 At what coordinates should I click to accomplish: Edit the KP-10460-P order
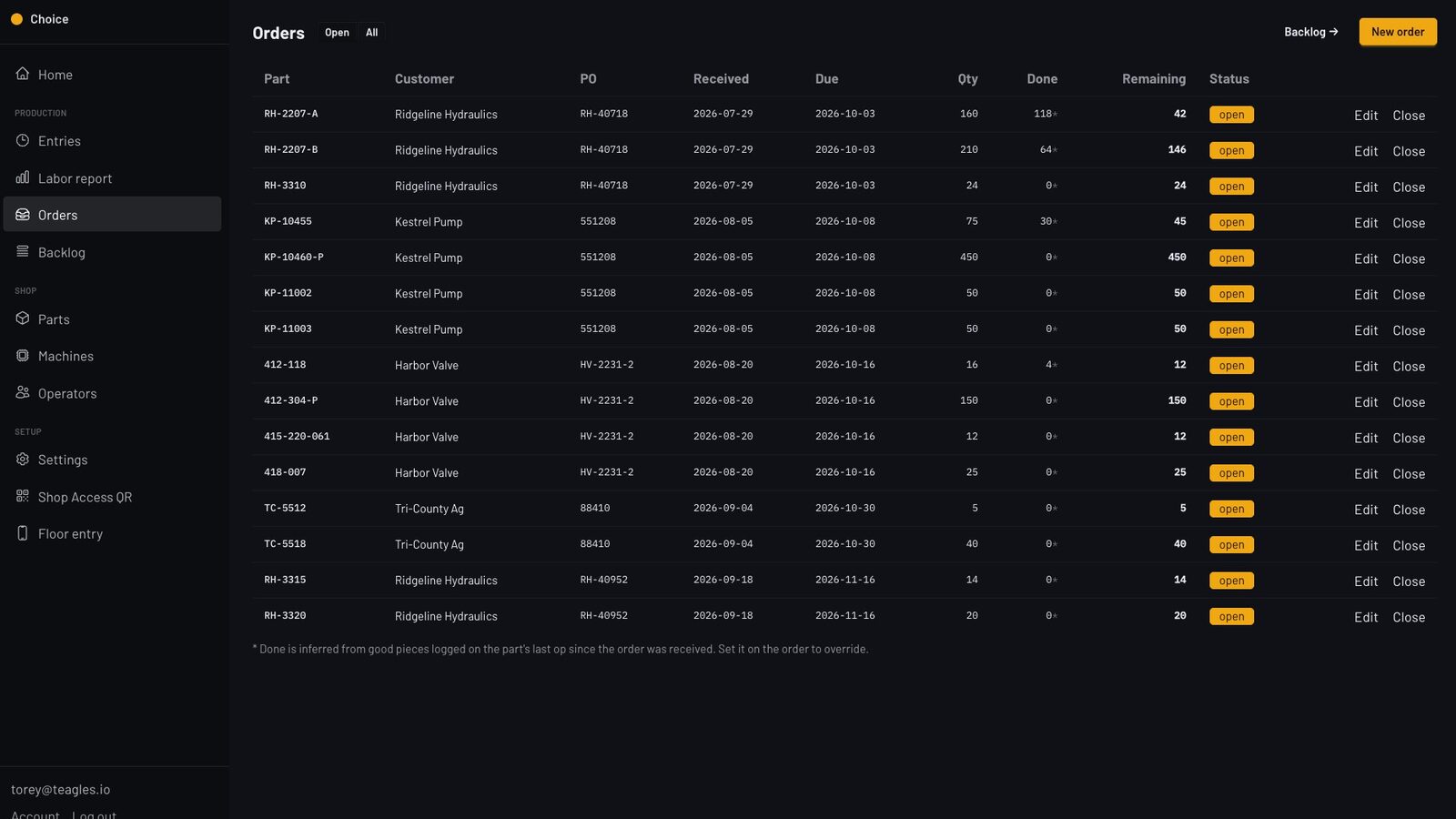pyautogui.click(x=1366, y=258)
